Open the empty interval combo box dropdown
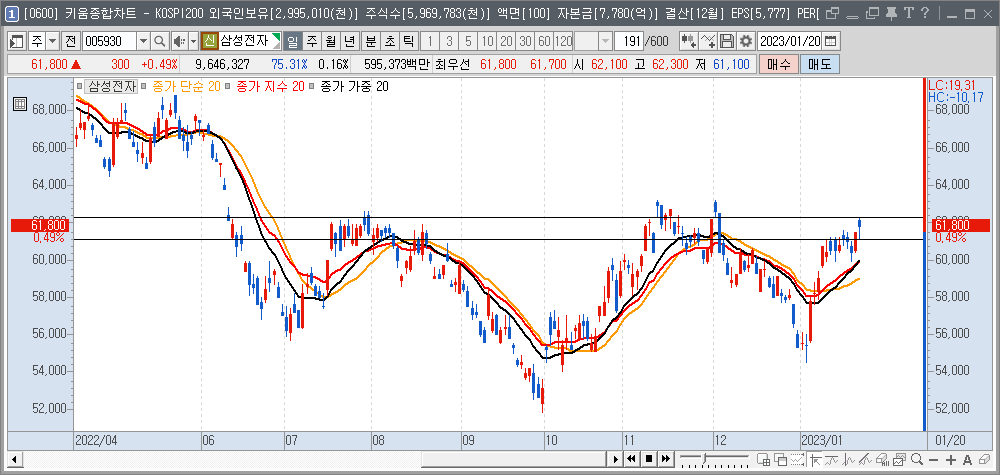This screenshot has height=475, width=1000. 605,42
